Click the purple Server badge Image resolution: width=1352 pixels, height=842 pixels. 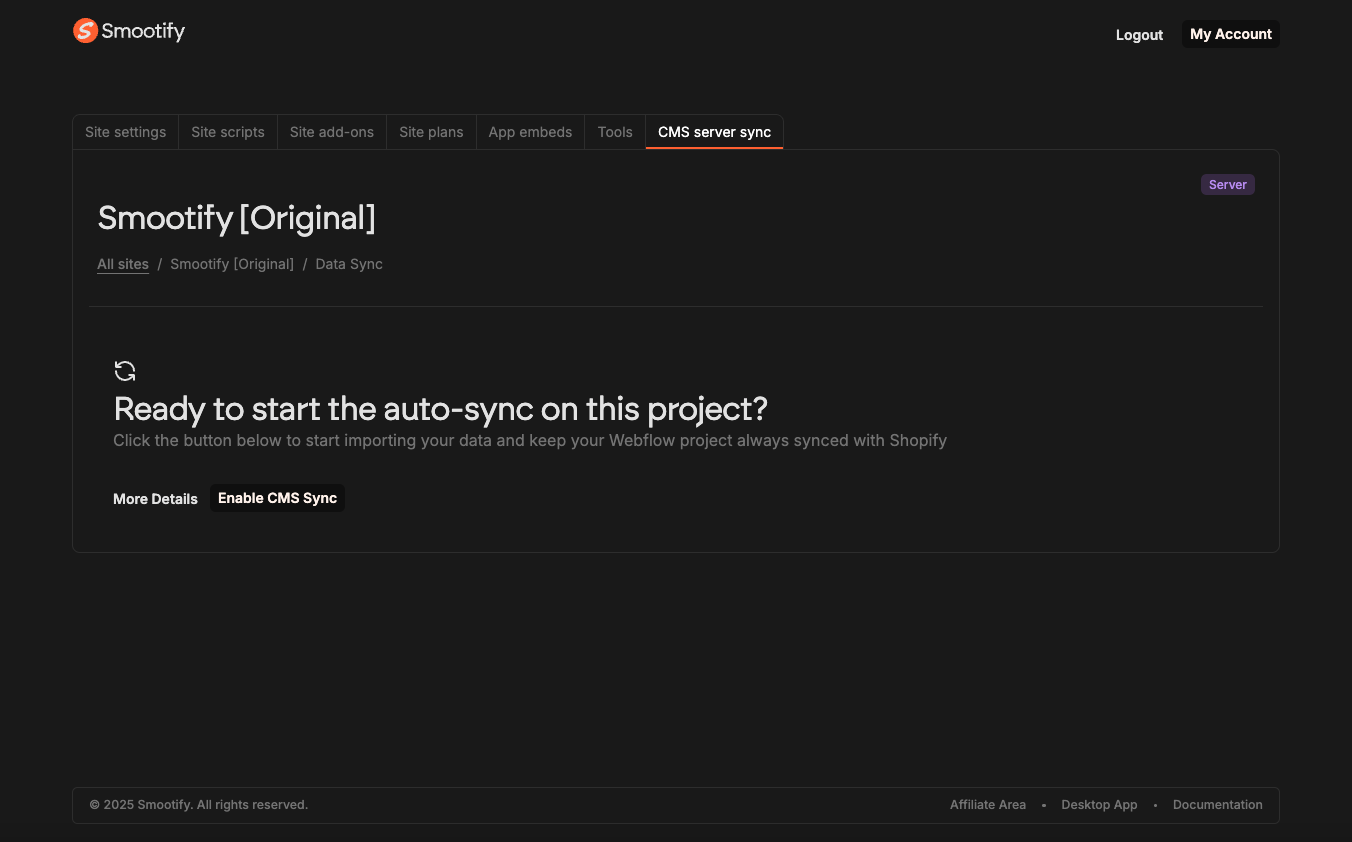tap(1227, 185)
